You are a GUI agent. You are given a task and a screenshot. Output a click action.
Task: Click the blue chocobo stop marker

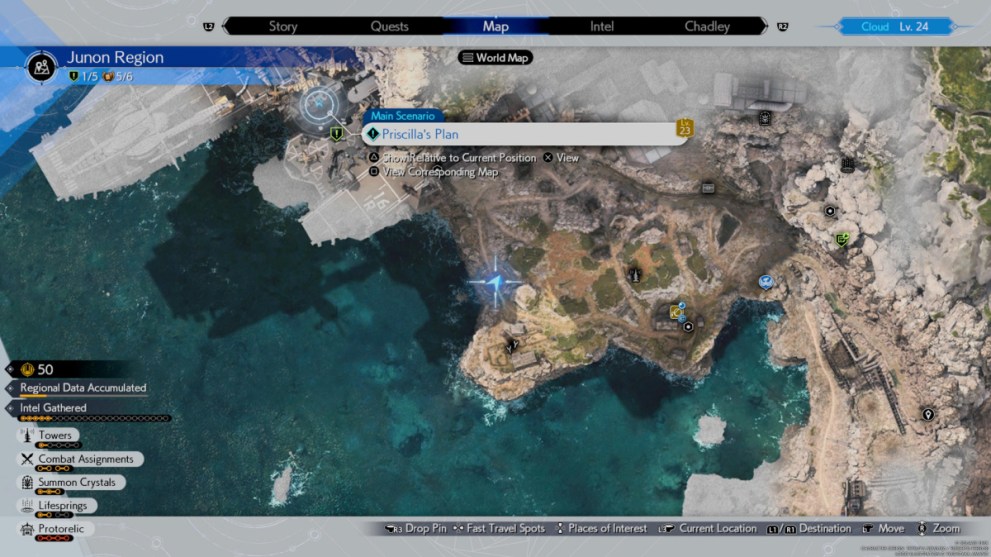click(766, 282)
